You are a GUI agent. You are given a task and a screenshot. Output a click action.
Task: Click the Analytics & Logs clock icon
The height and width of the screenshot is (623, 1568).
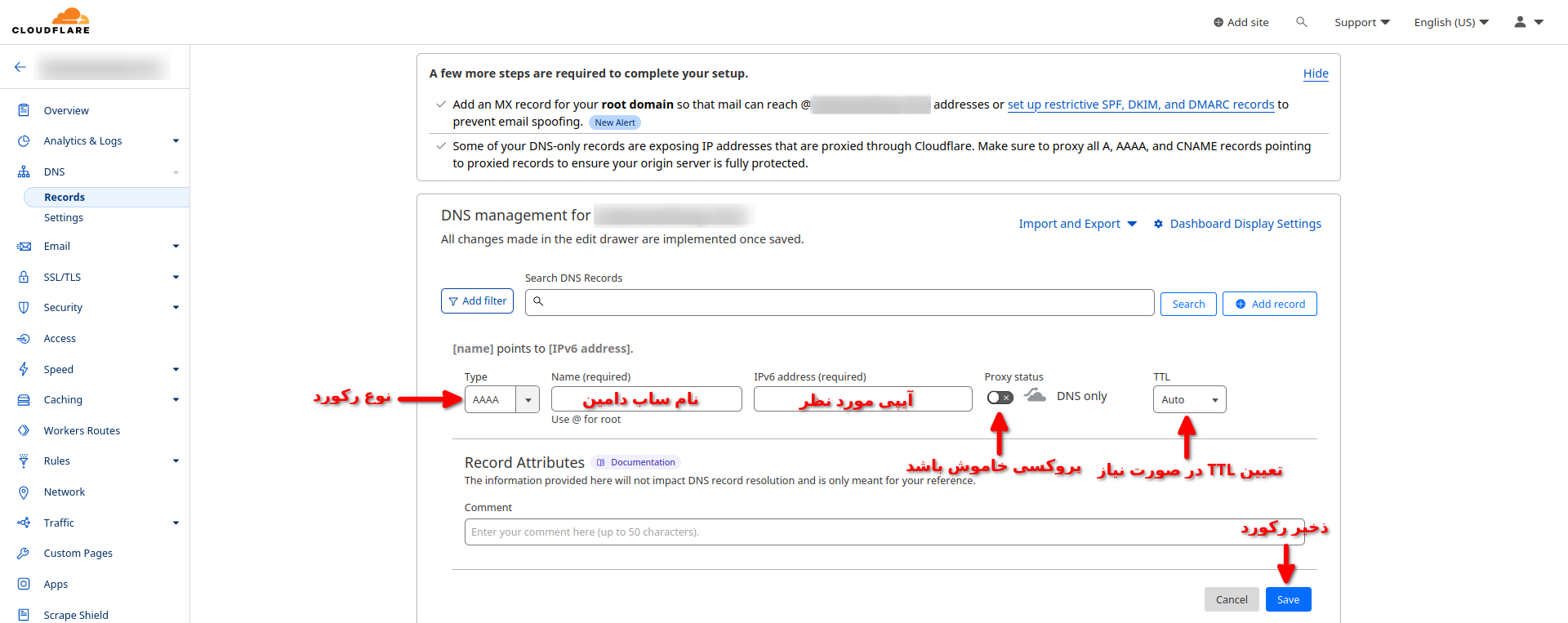(x=24, y=141)
